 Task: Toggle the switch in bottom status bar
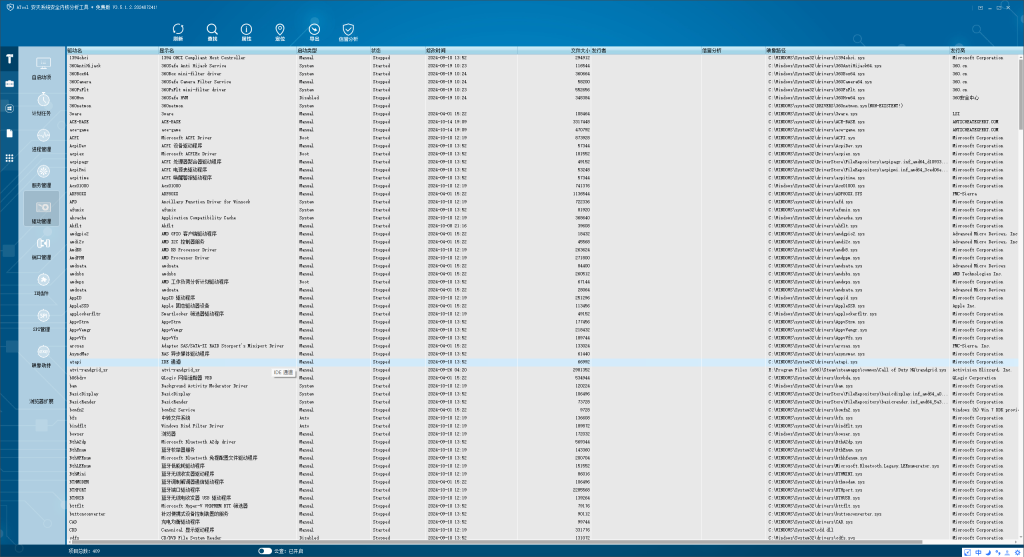[264, 550]
